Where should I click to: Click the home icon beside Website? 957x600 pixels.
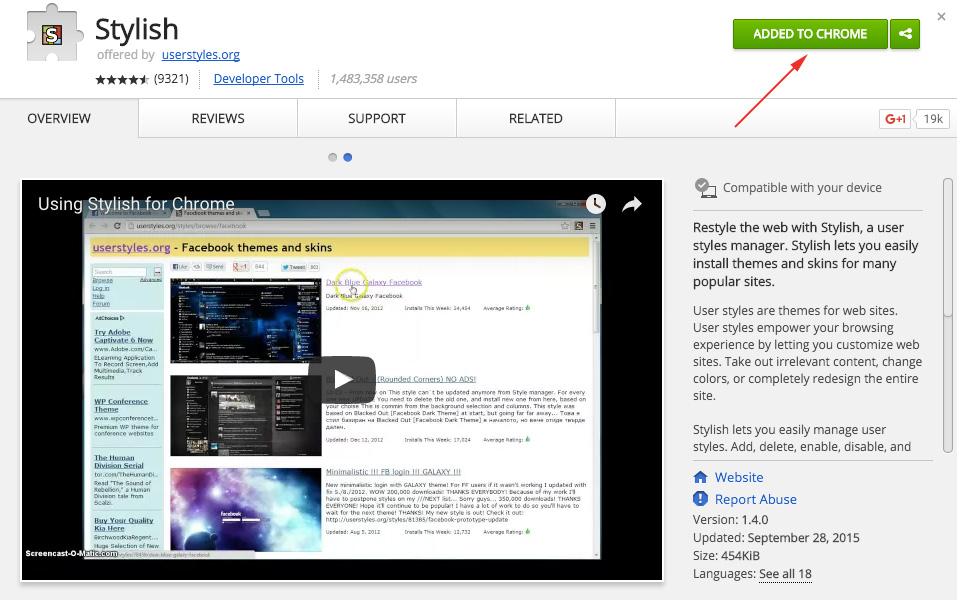tap(701, 477)
